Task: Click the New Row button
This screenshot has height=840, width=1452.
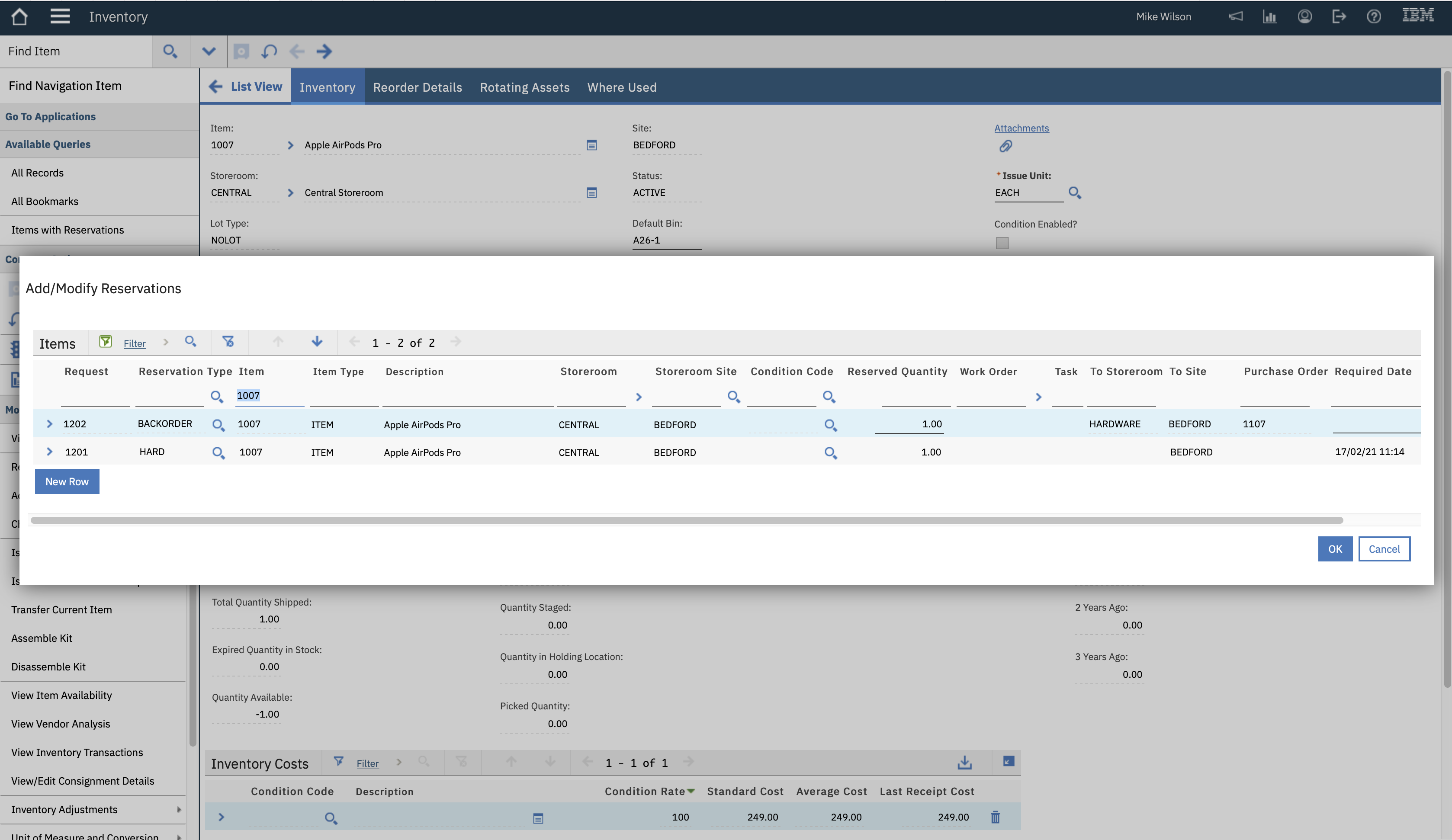Action: [67, 482]
